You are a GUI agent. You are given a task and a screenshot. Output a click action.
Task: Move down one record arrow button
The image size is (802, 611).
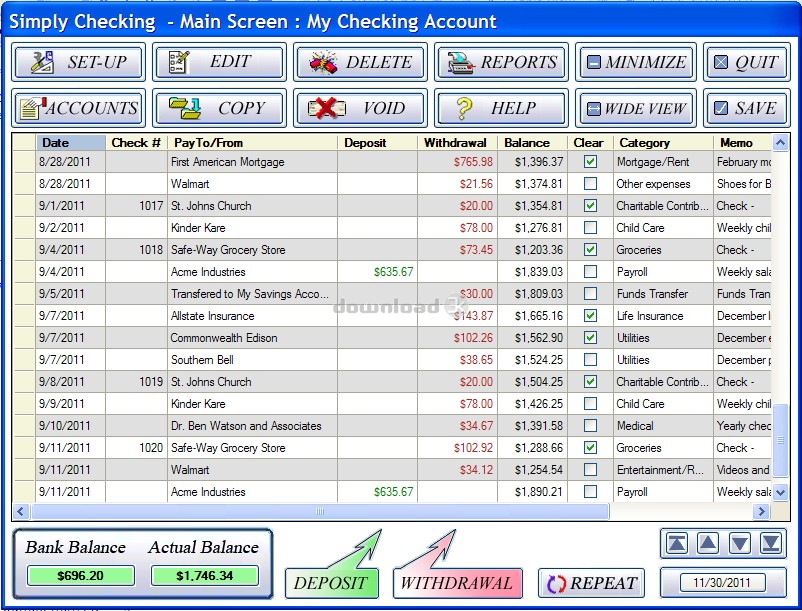pyautogui.click(x=740, y=543)
